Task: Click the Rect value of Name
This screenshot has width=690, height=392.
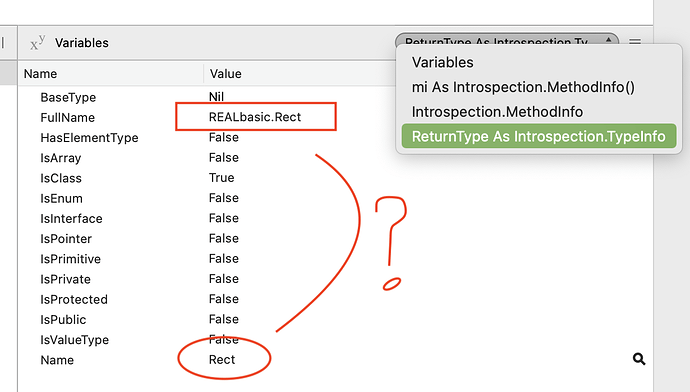Action: [x=222, y=359]
